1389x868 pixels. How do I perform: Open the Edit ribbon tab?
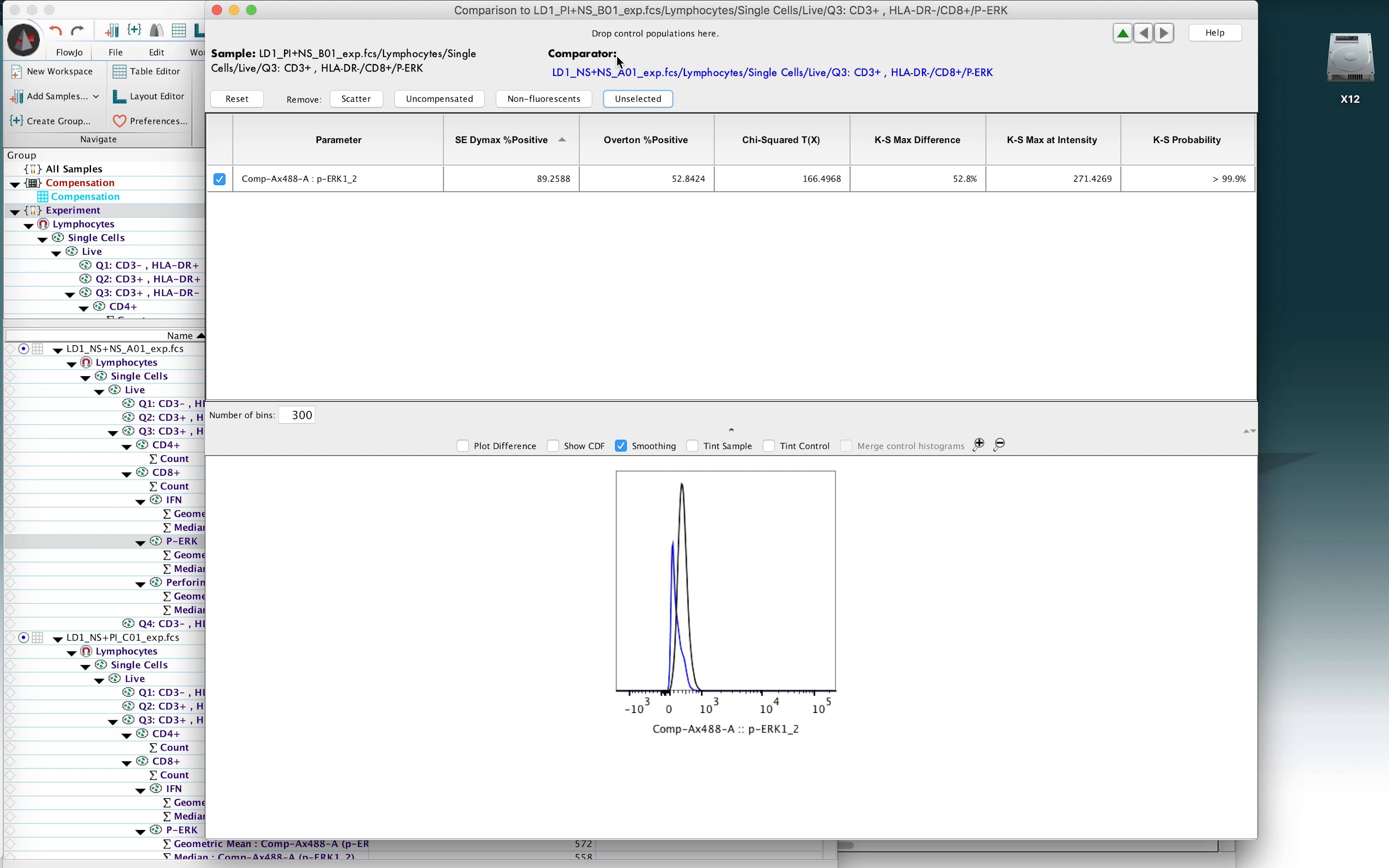[x=156, y=52]
